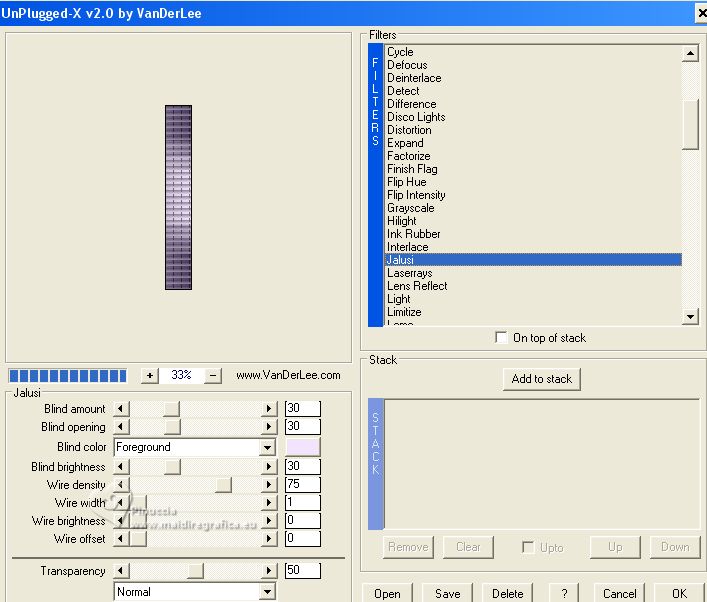Screen dimensions: 707x602
Task: Click right arrow of Blind brightness slider
Action: coord(269,466)
